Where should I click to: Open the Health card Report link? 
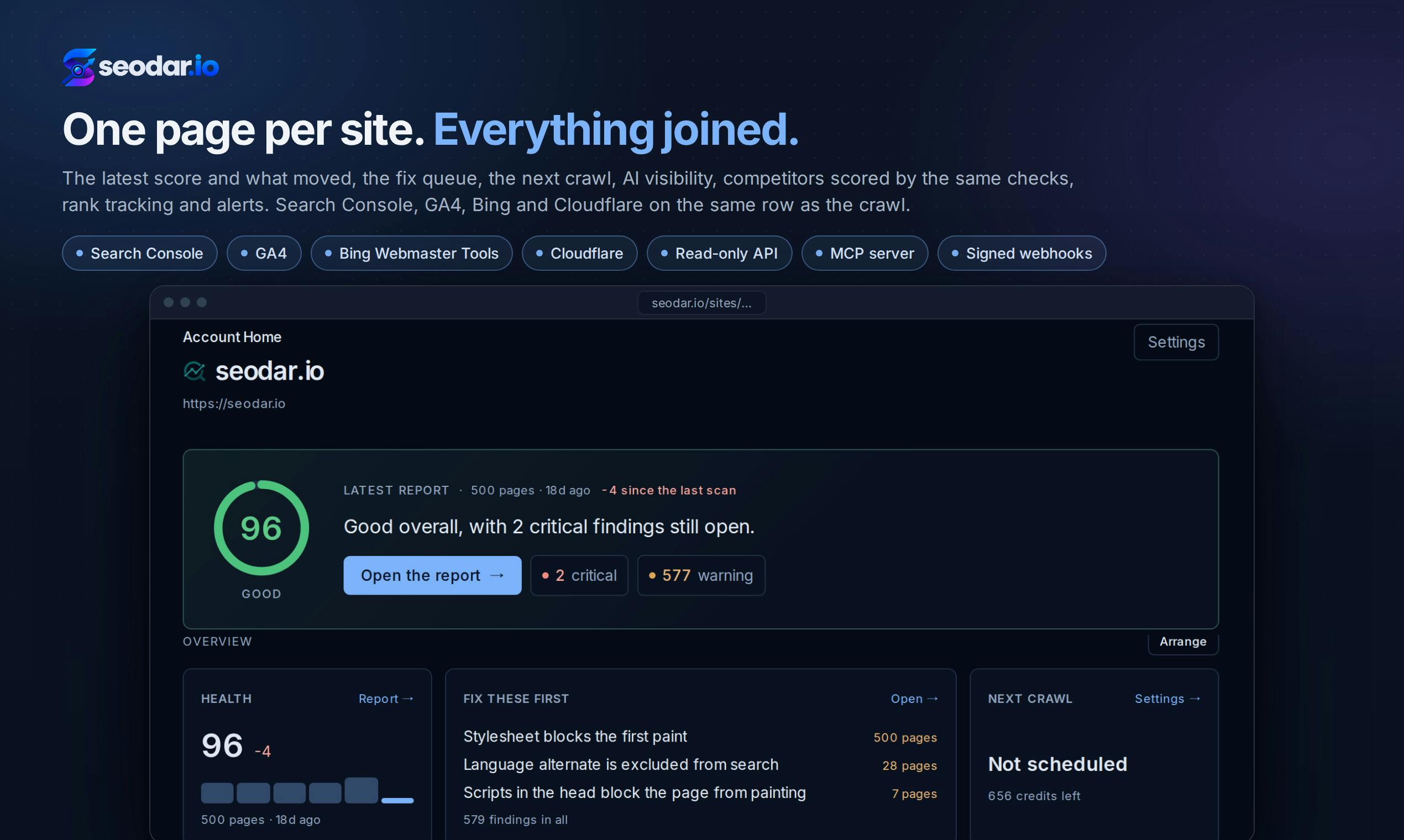386,699
